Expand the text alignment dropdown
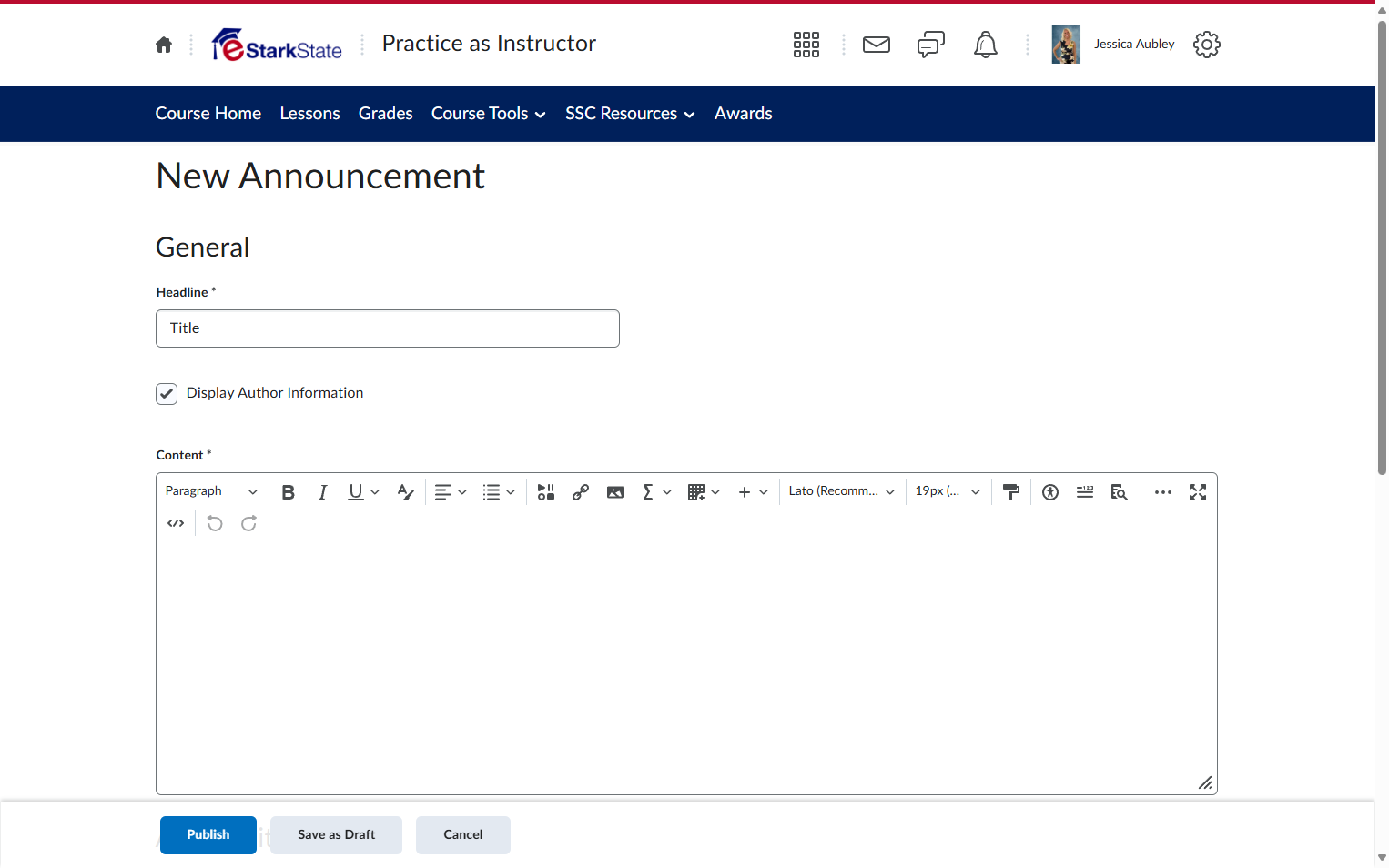This screenshot has width=1389, height=868. click(451, 492)
